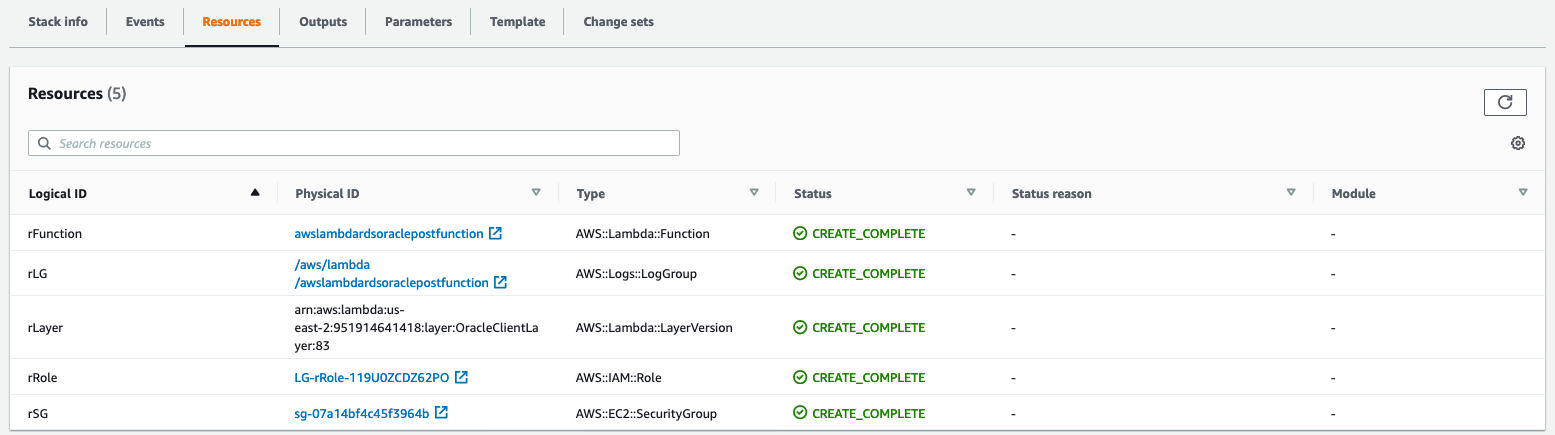Open Status column sort dropdown

pyautogui.click(x=971, y=193)
